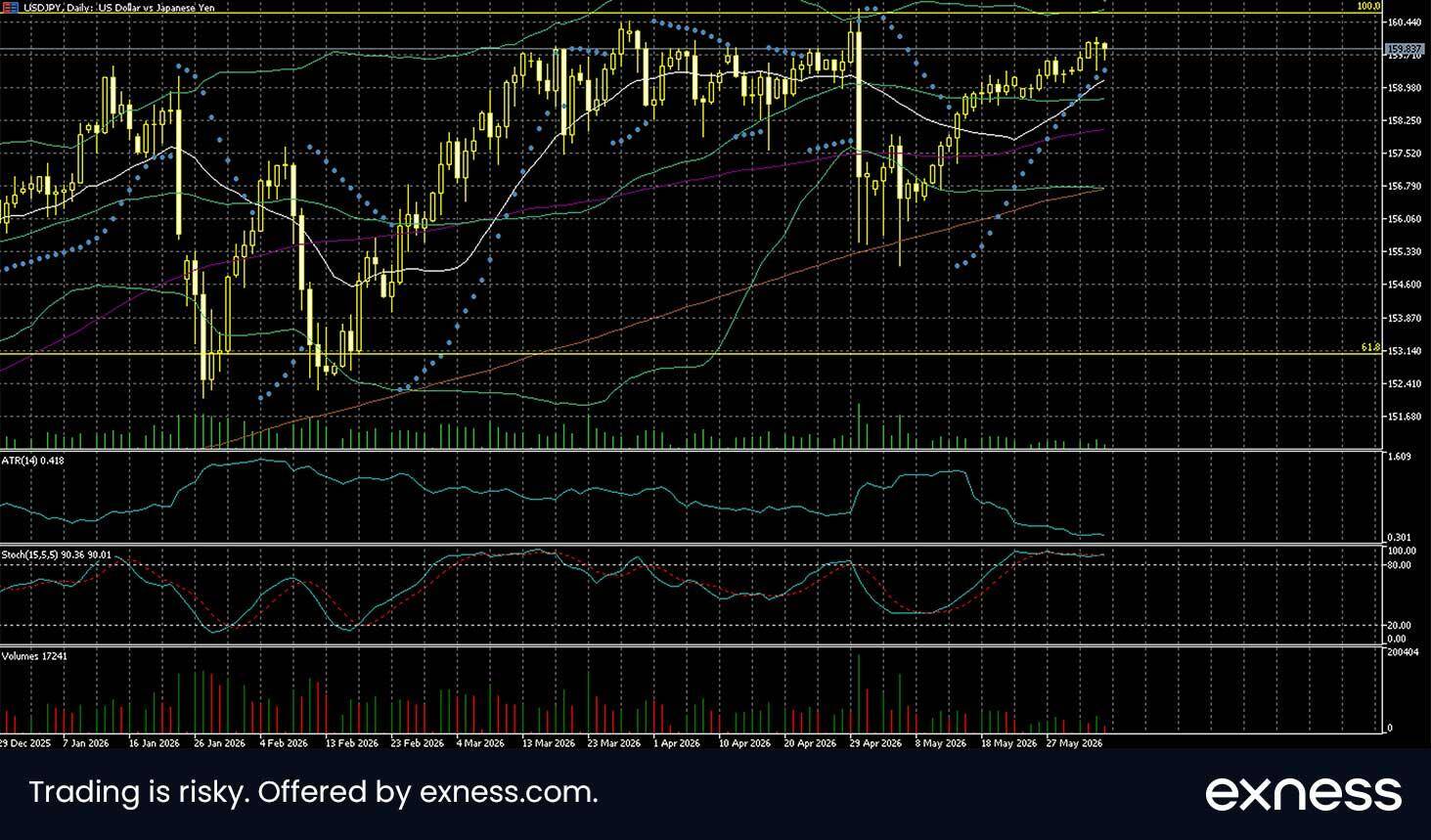Click the 152.410 price axis label
The image size is (1431, 840).
tap(1403, 383)
